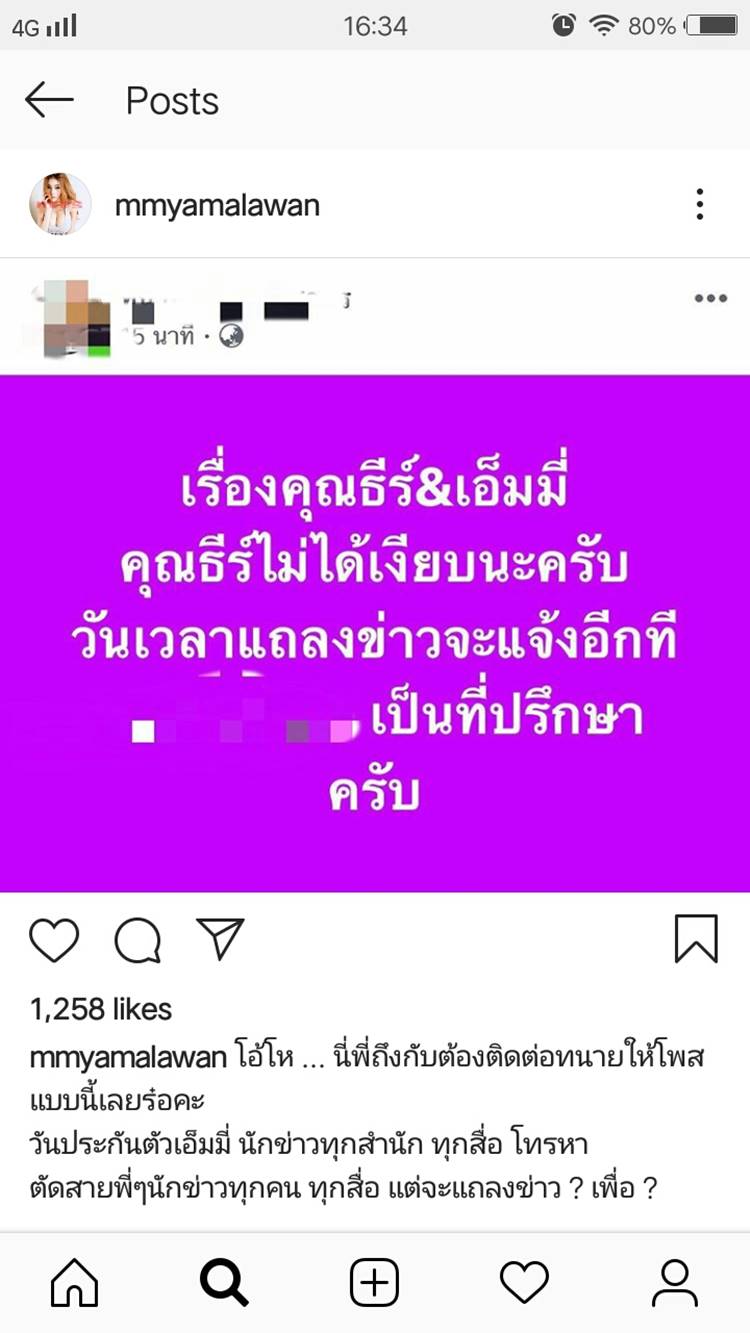Open the Search tab in bottom bar
This screenshot has height=1333, width=750.
(224, 1282)
